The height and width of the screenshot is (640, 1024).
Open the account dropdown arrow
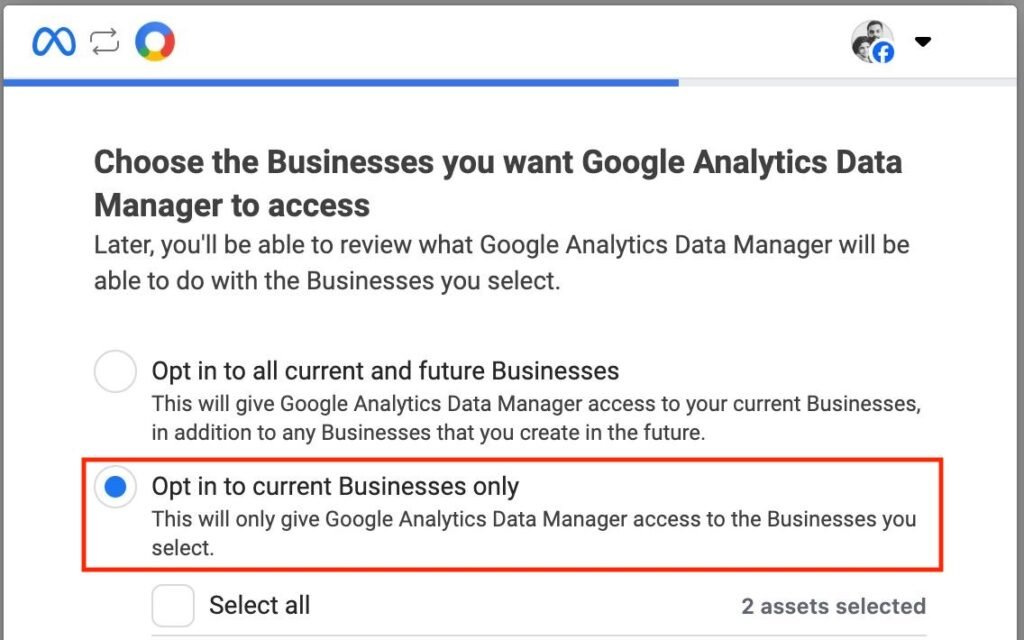click(x=923, y=42)
